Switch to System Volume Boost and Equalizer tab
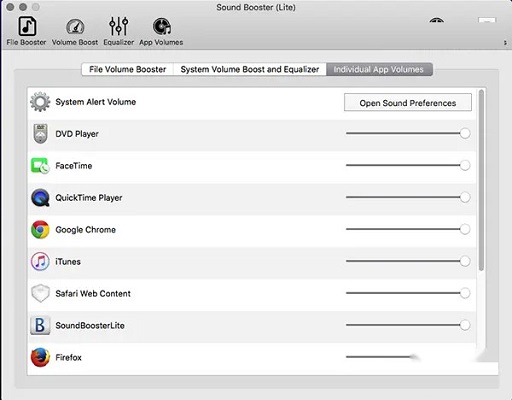512x400 pixels. click(250, 69)
